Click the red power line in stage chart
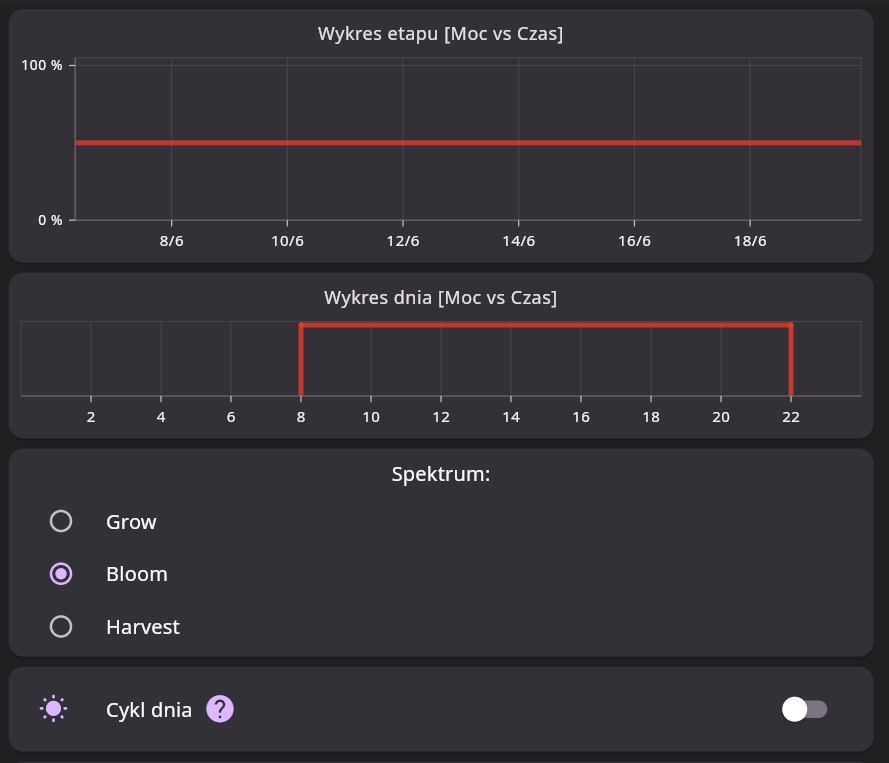 pos(467,143)
